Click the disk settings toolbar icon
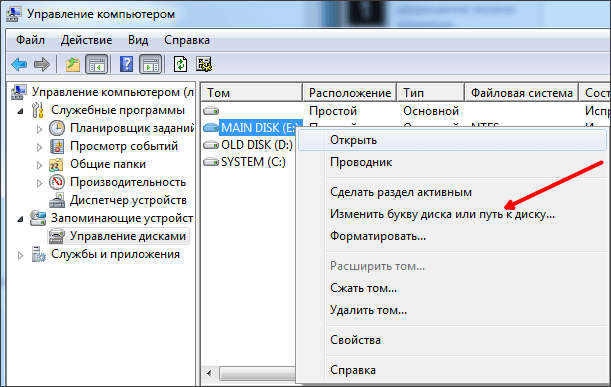This screenshot has height=387, width=611. (x=204, y=64)
